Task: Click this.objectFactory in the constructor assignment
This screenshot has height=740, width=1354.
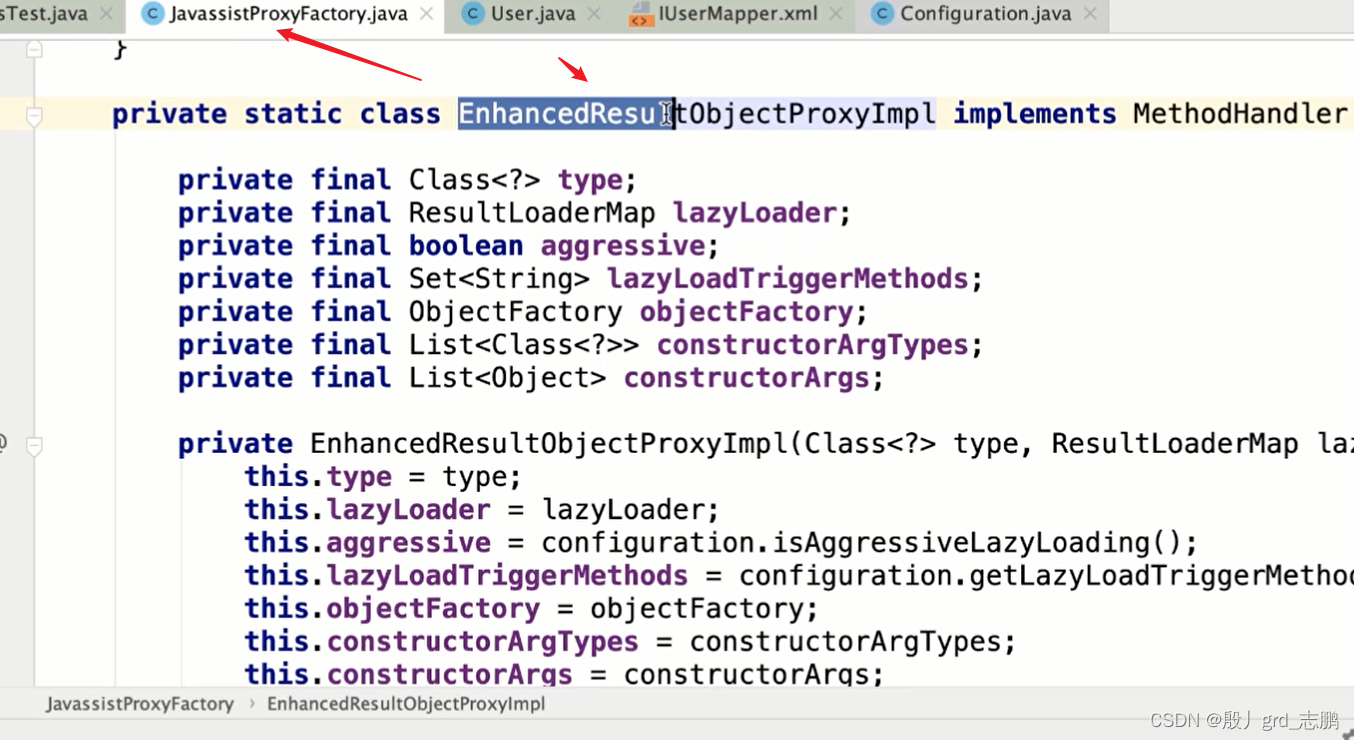Action: pyautogui.click(x=392, y=609)
